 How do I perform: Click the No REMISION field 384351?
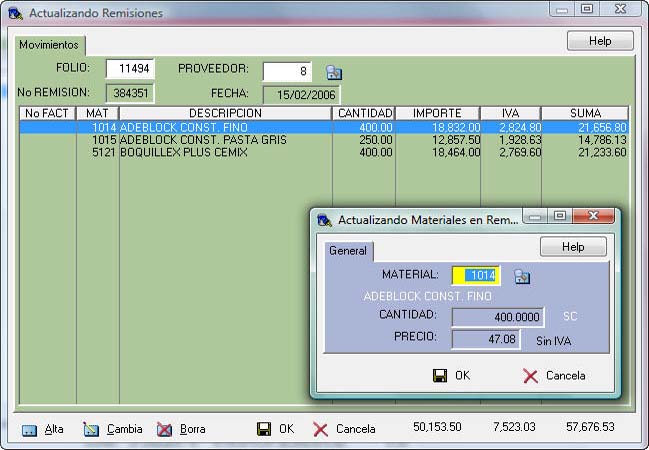[x=130, y=93]
